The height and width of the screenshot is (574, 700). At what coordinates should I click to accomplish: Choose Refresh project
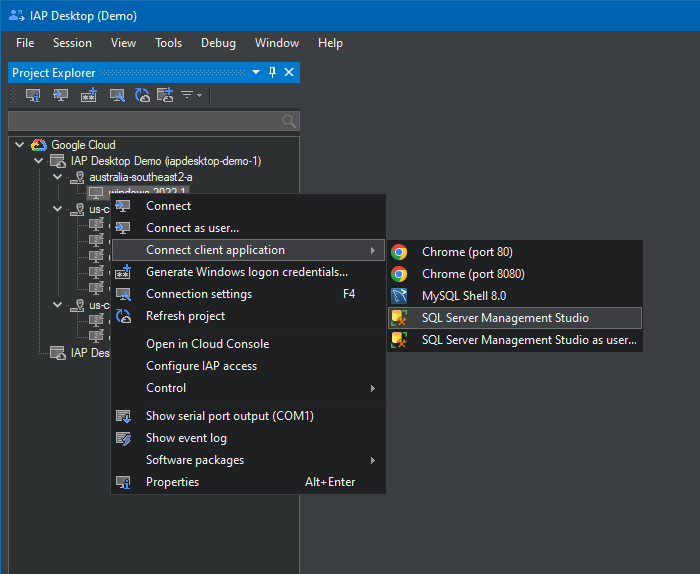[x=248, y=316]
